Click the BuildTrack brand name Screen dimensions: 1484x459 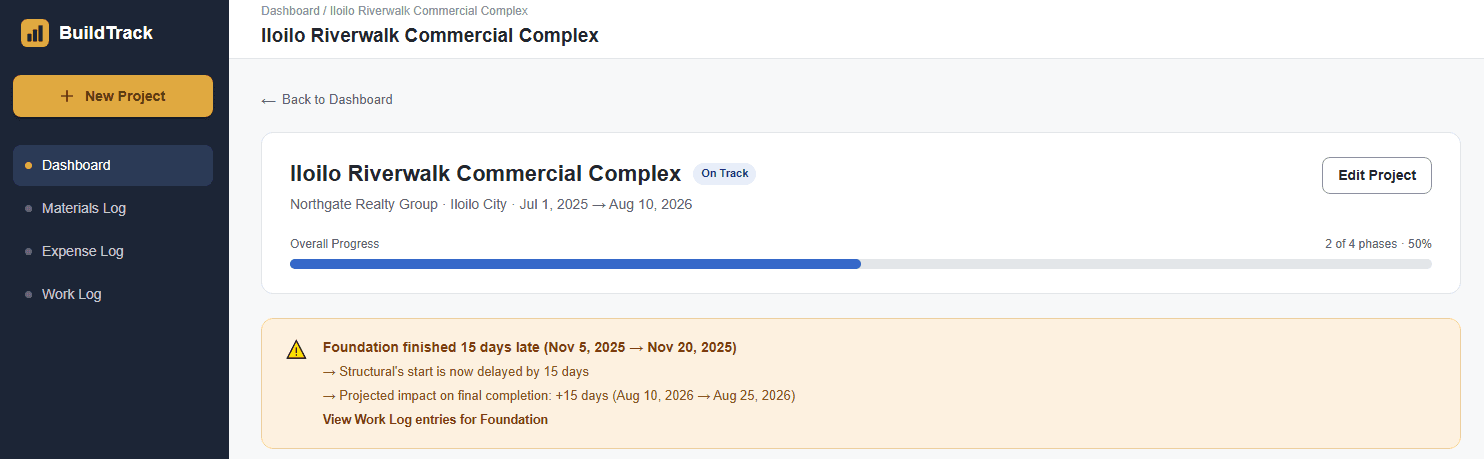point(106,33)
